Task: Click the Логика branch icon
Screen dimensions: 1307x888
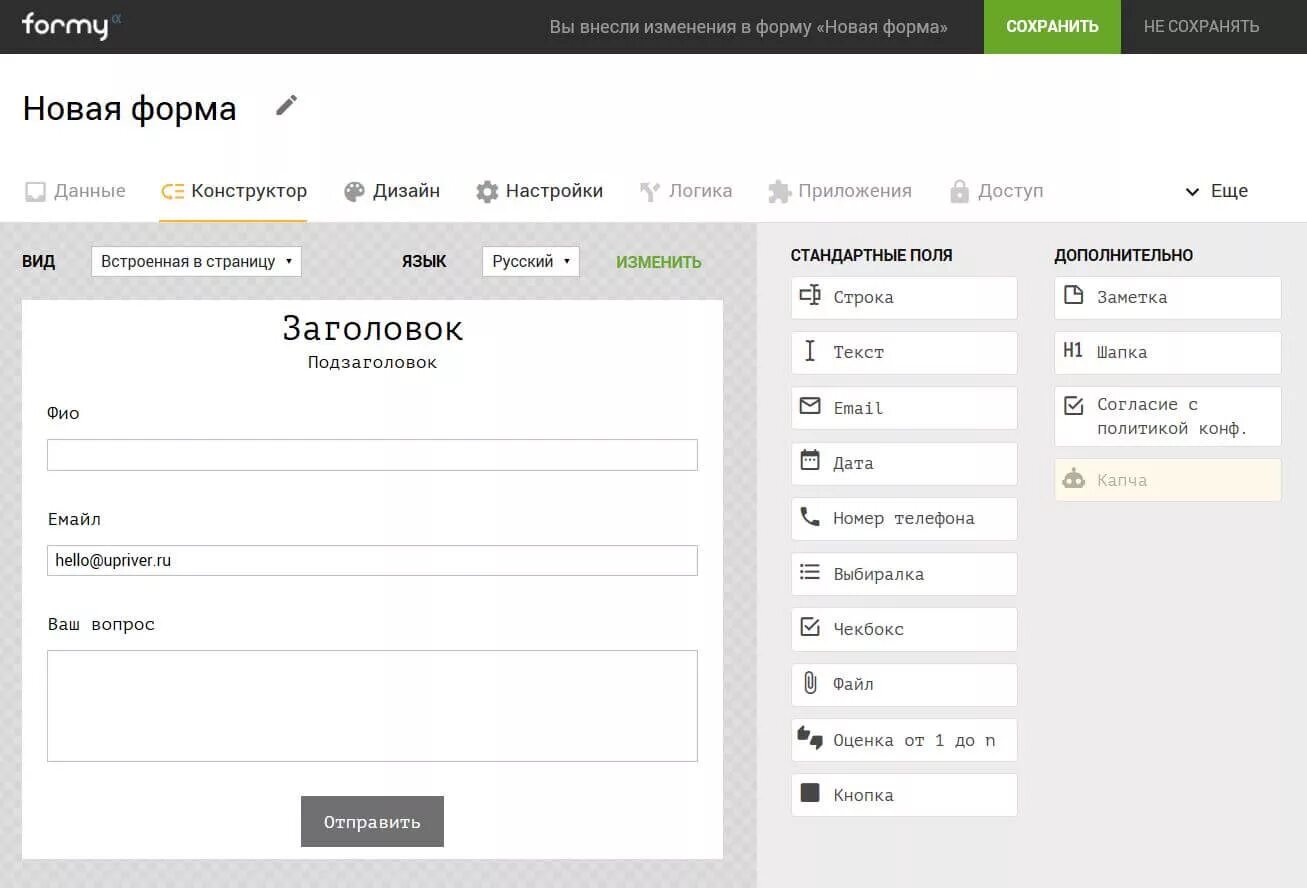Action: pyautogui.click(x=650, y=192)
